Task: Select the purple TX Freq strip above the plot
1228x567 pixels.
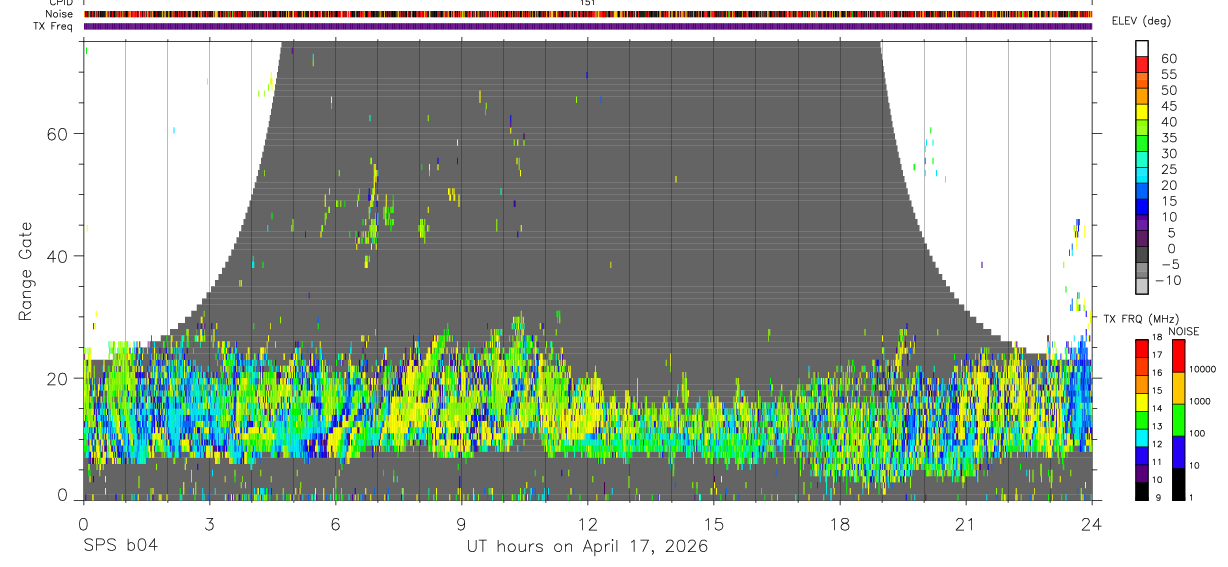Action: [x=588, y=26]
